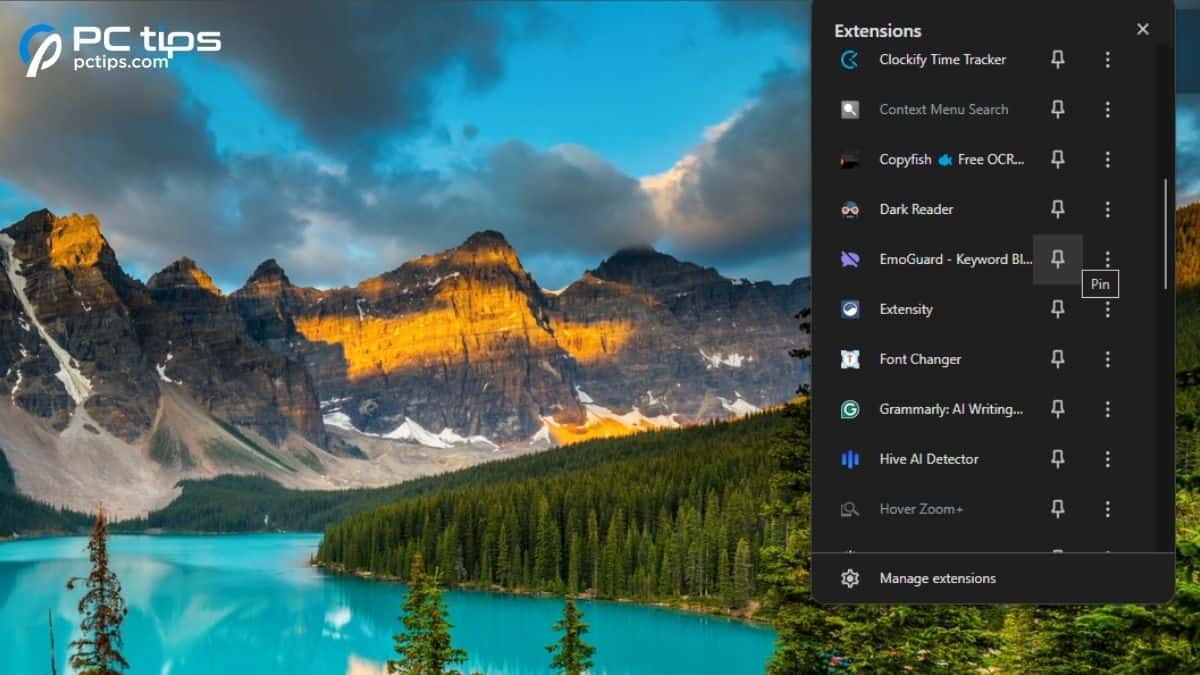Viewport: 1200px width, 675px height.
Task: Open more options for Hover Zoom+
Action: (1107, 509)
